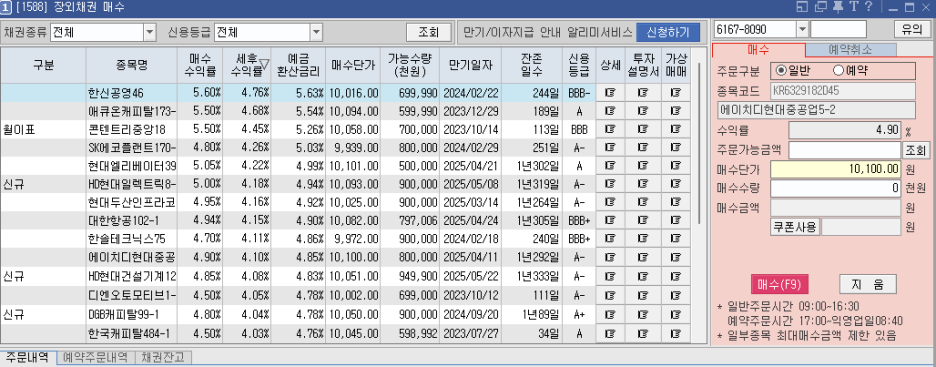Switch to the 매수 tab
Image resolution: width=936 pixels, height=367 pixels.
point(758,50)
